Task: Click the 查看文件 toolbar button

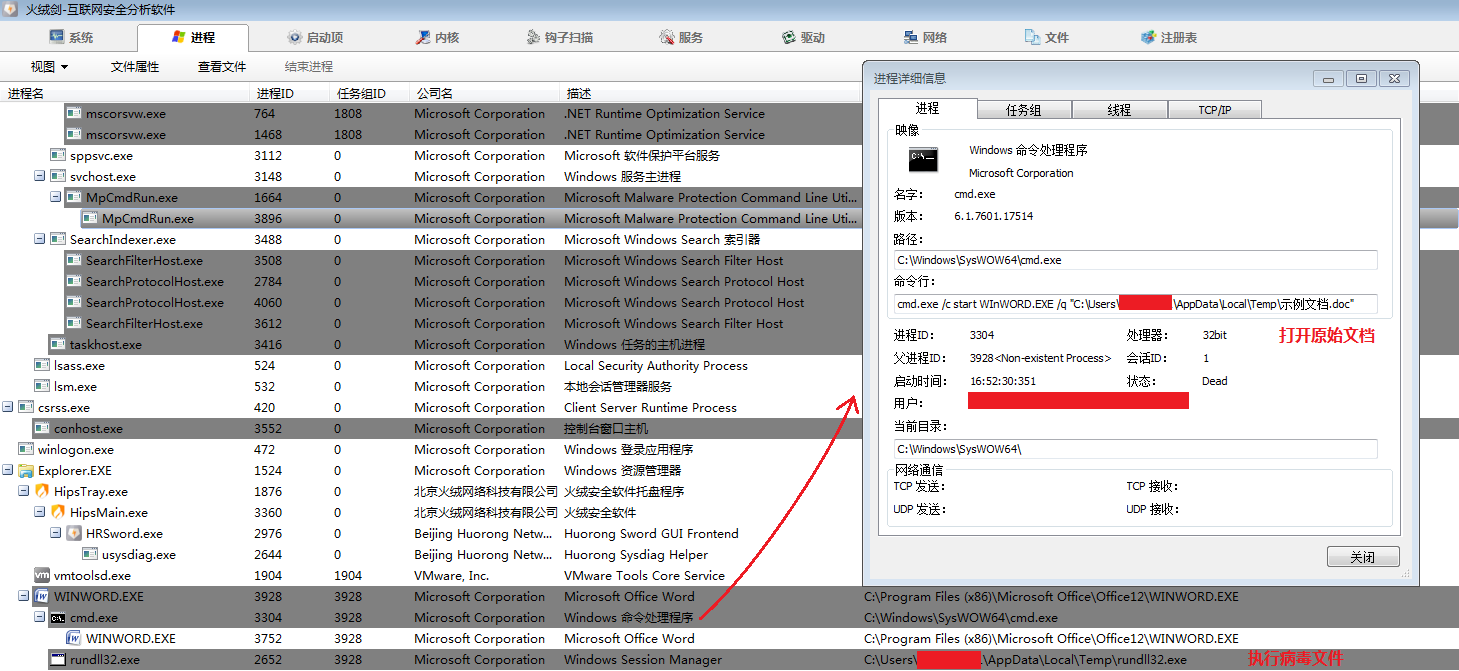Action: pyautogui.click(x=222, y=67)
